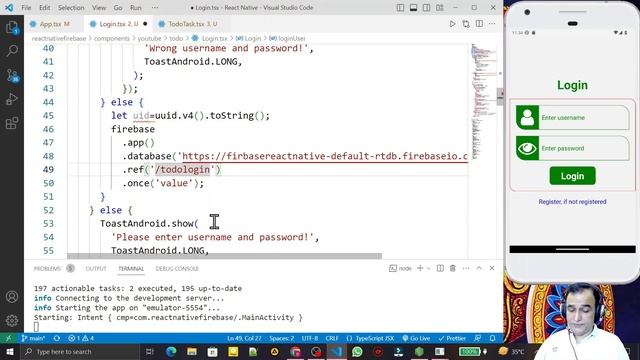
Task: Tap Register, if not registered link
Action: click(572, 202)
